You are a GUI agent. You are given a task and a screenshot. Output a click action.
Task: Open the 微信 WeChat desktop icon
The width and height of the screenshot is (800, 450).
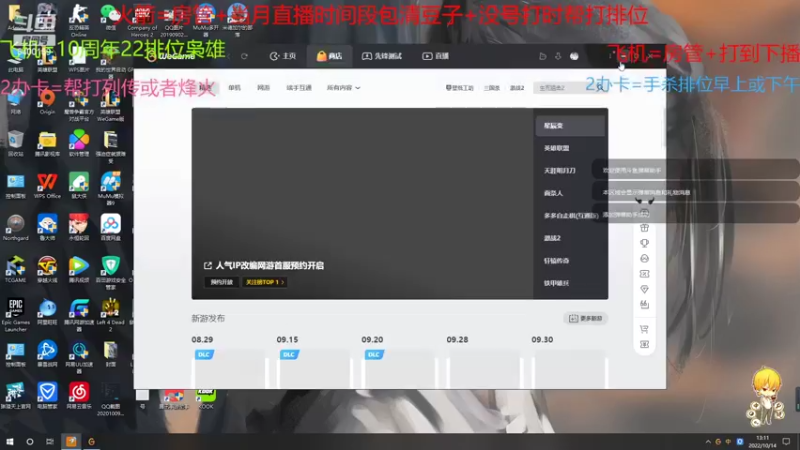pyautogui.click(x=110, y=17)
